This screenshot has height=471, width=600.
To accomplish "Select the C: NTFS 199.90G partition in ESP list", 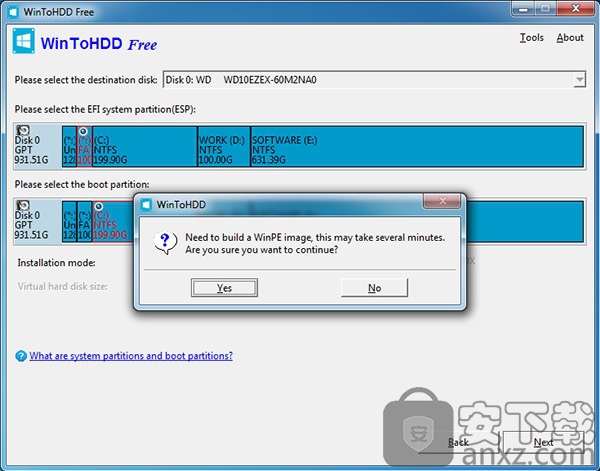I will 145,147.
